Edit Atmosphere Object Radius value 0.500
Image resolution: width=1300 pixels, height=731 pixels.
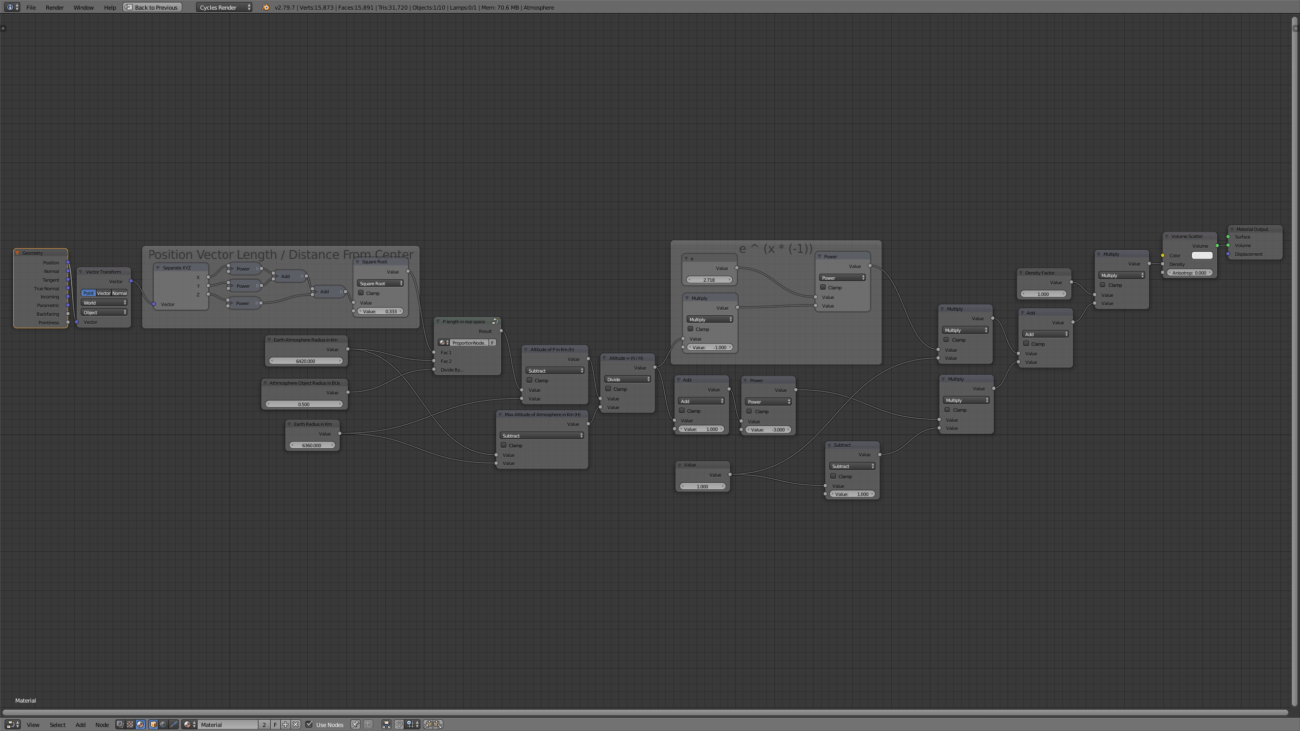tap(304, 404)
